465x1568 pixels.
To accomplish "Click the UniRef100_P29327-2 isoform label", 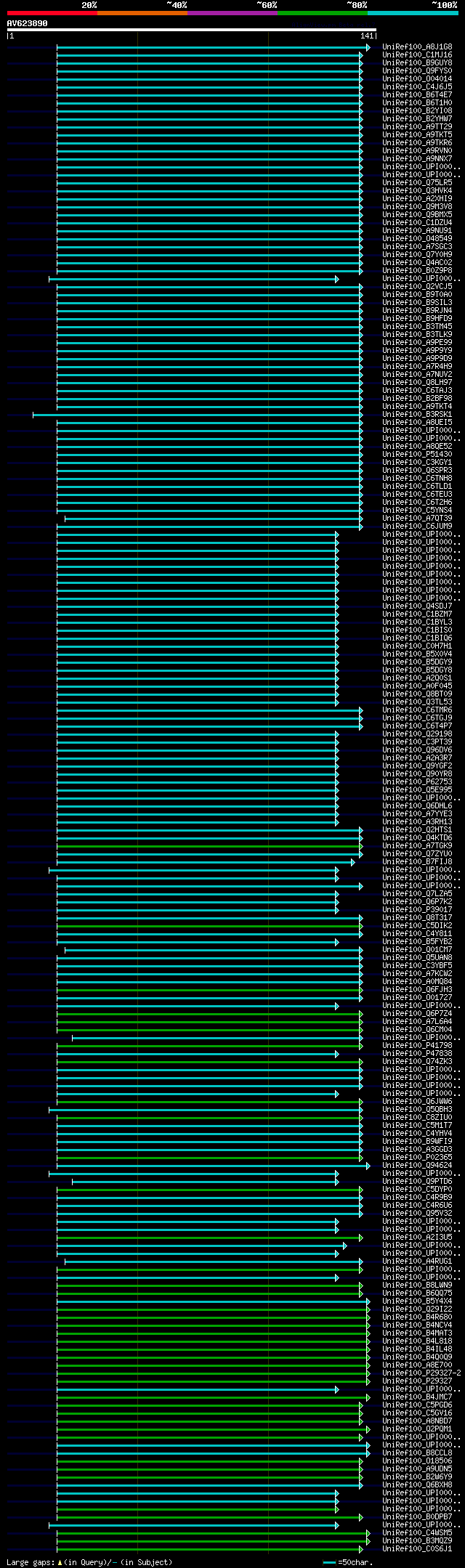I will tap(421, 1373).
